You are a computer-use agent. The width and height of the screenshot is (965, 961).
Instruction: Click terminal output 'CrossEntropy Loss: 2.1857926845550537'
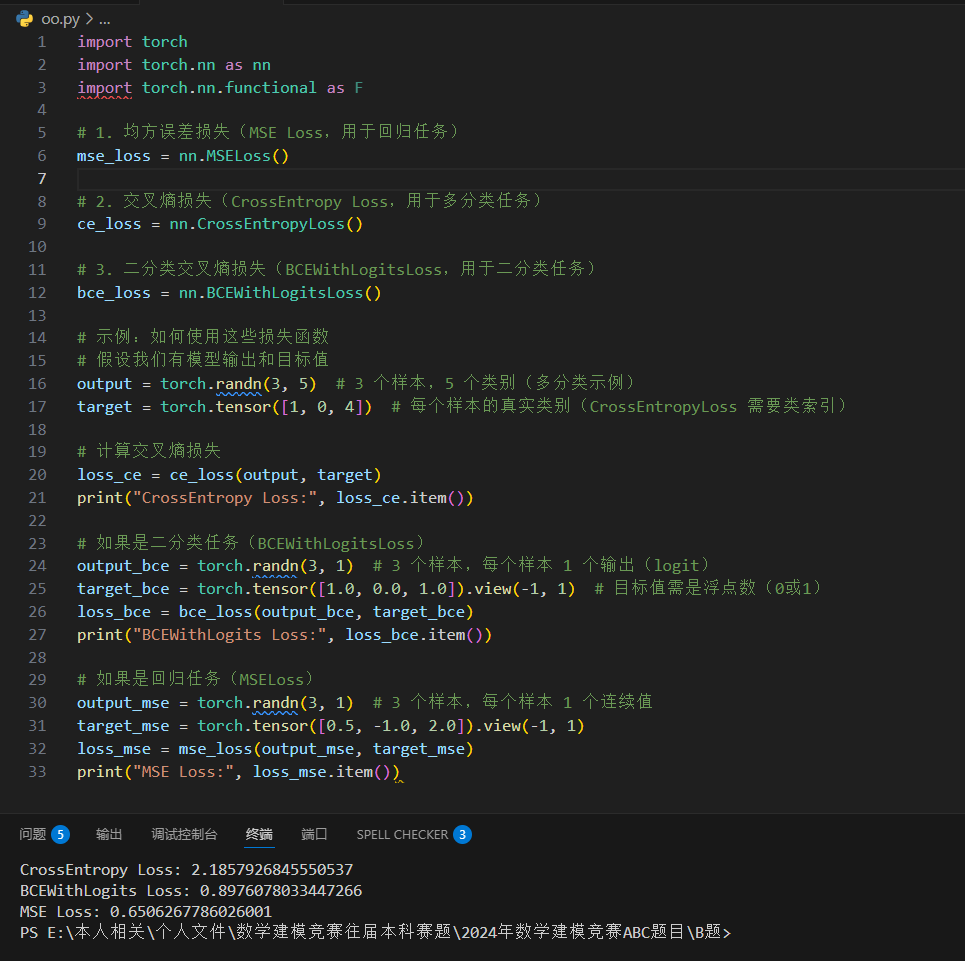186,870
